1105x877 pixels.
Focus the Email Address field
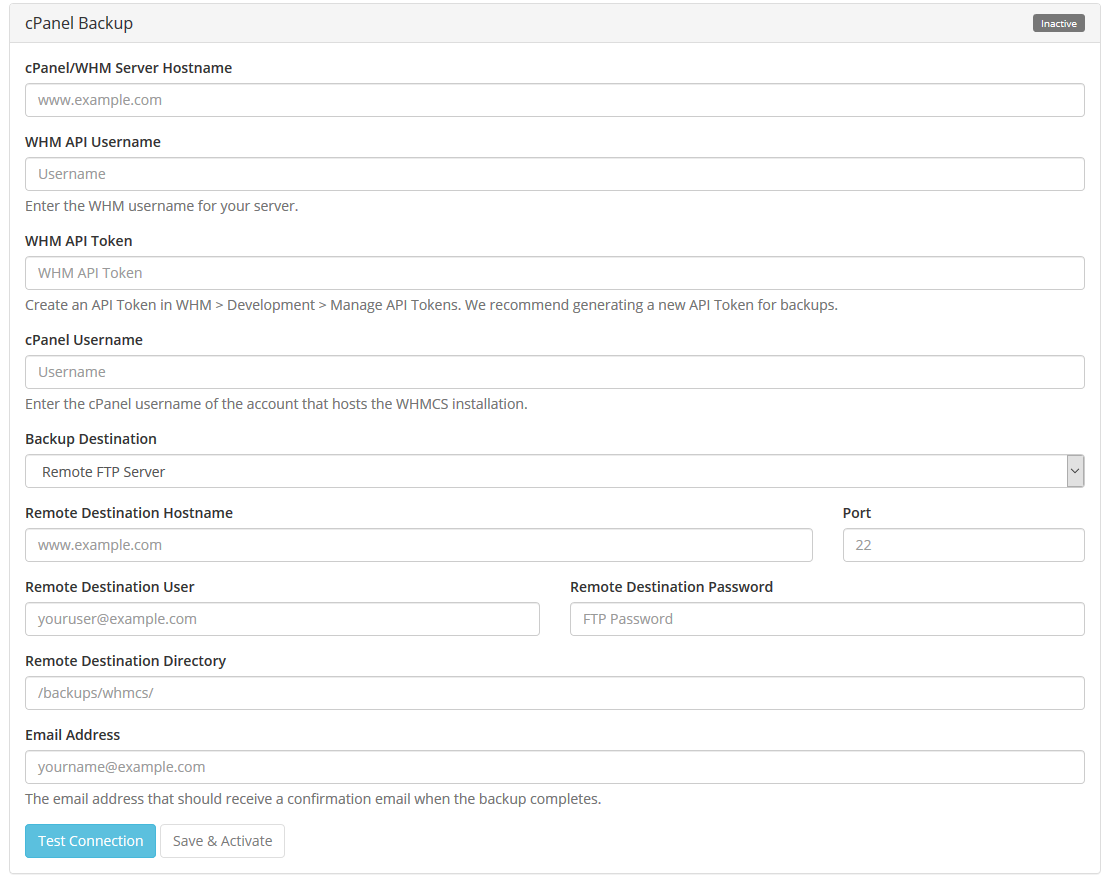pos(555,767)
